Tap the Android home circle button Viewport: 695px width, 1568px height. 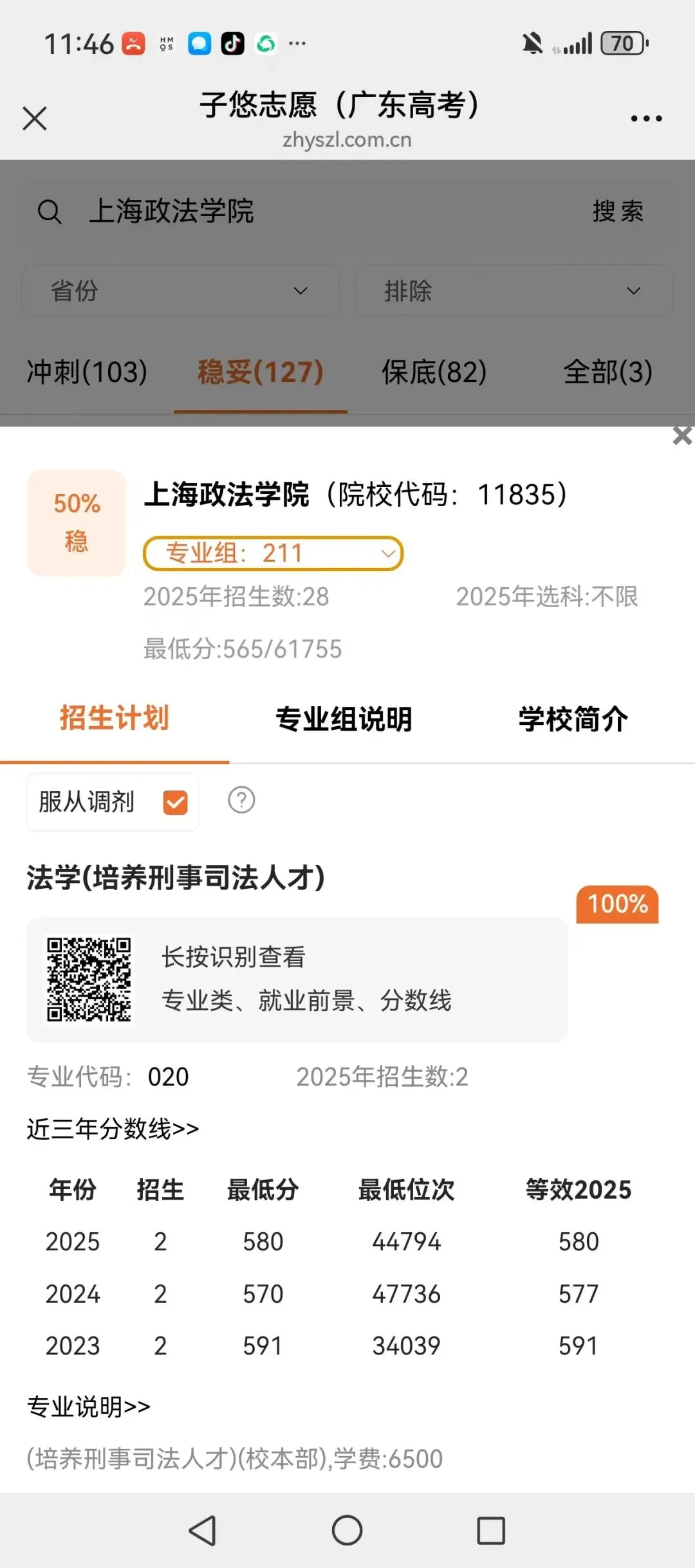coord(347,1530)
